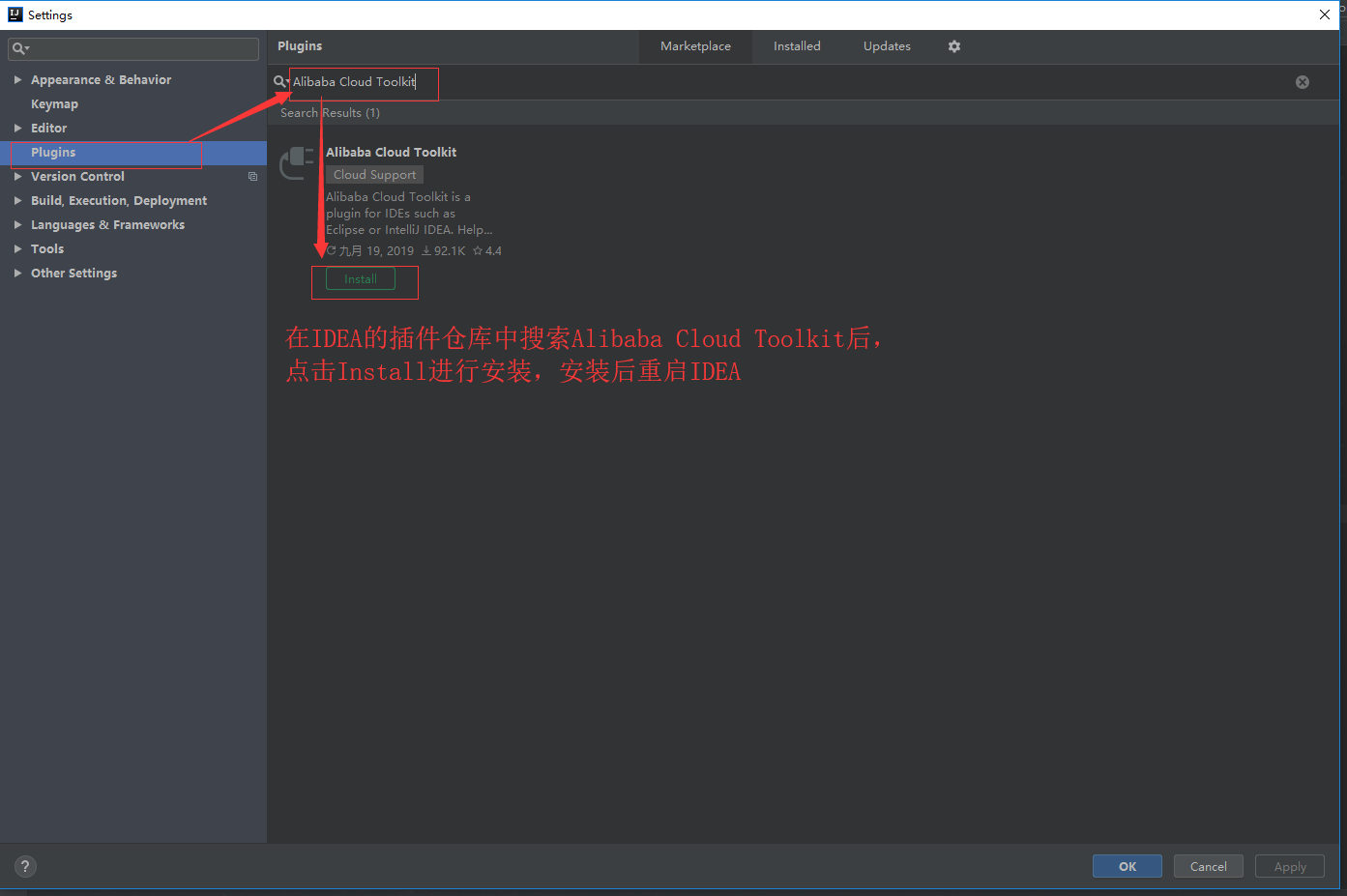Focus the settings search field
This screenshot has width=1347, height=896.
tap(133, 48)
